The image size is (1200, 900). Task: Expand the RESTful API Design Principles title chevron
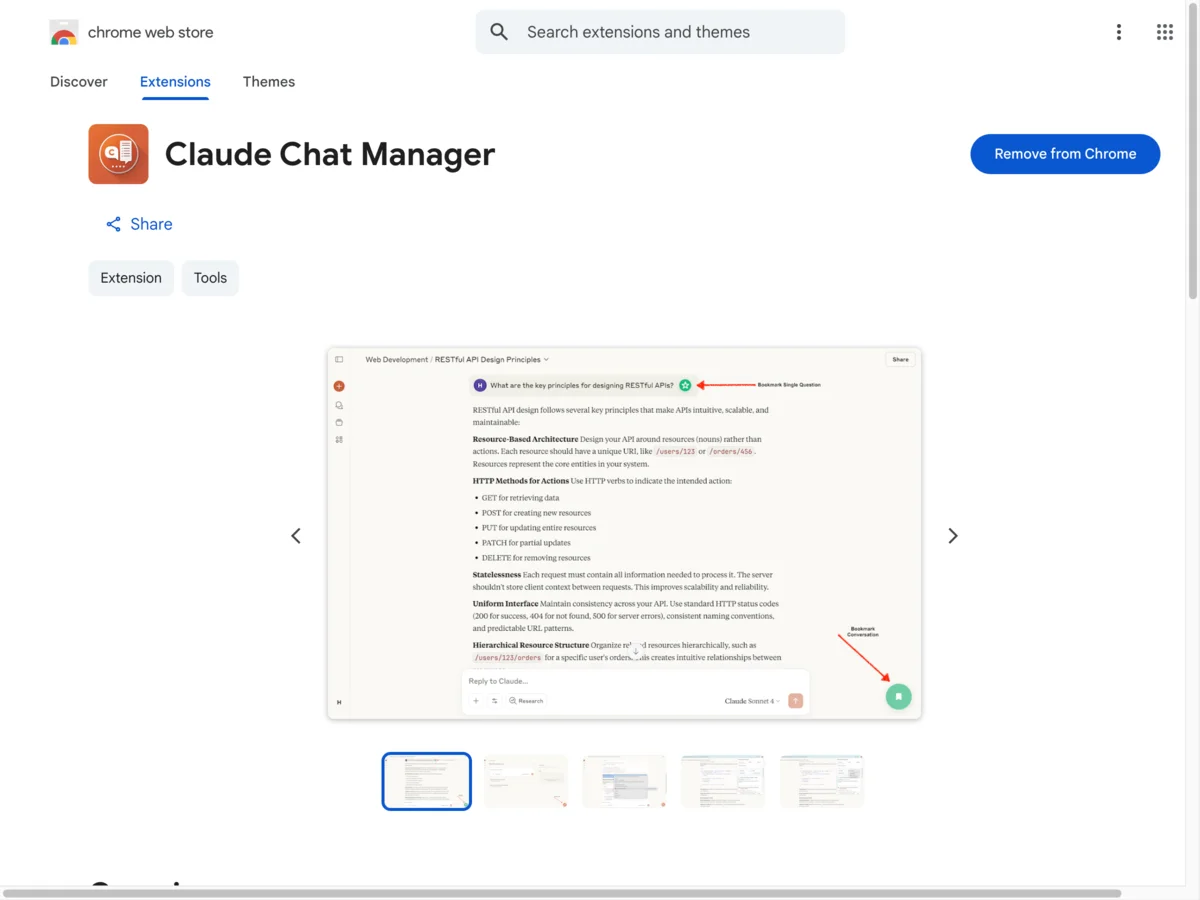546,359
